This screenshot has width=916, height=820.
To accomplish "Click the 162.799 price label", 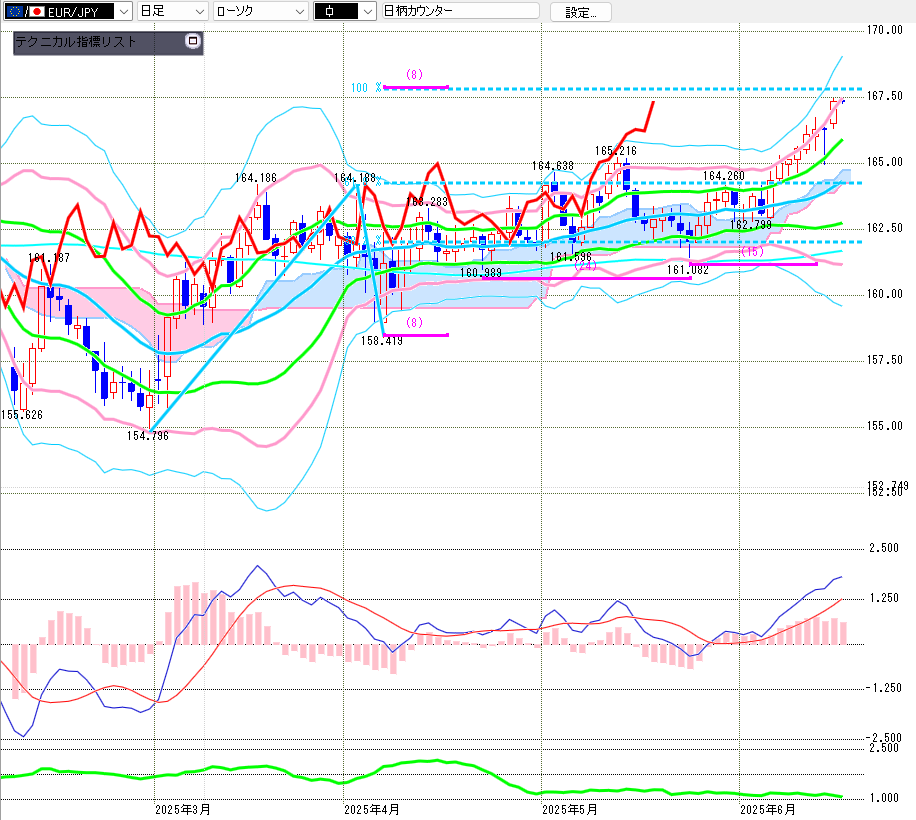I will 751,225.
